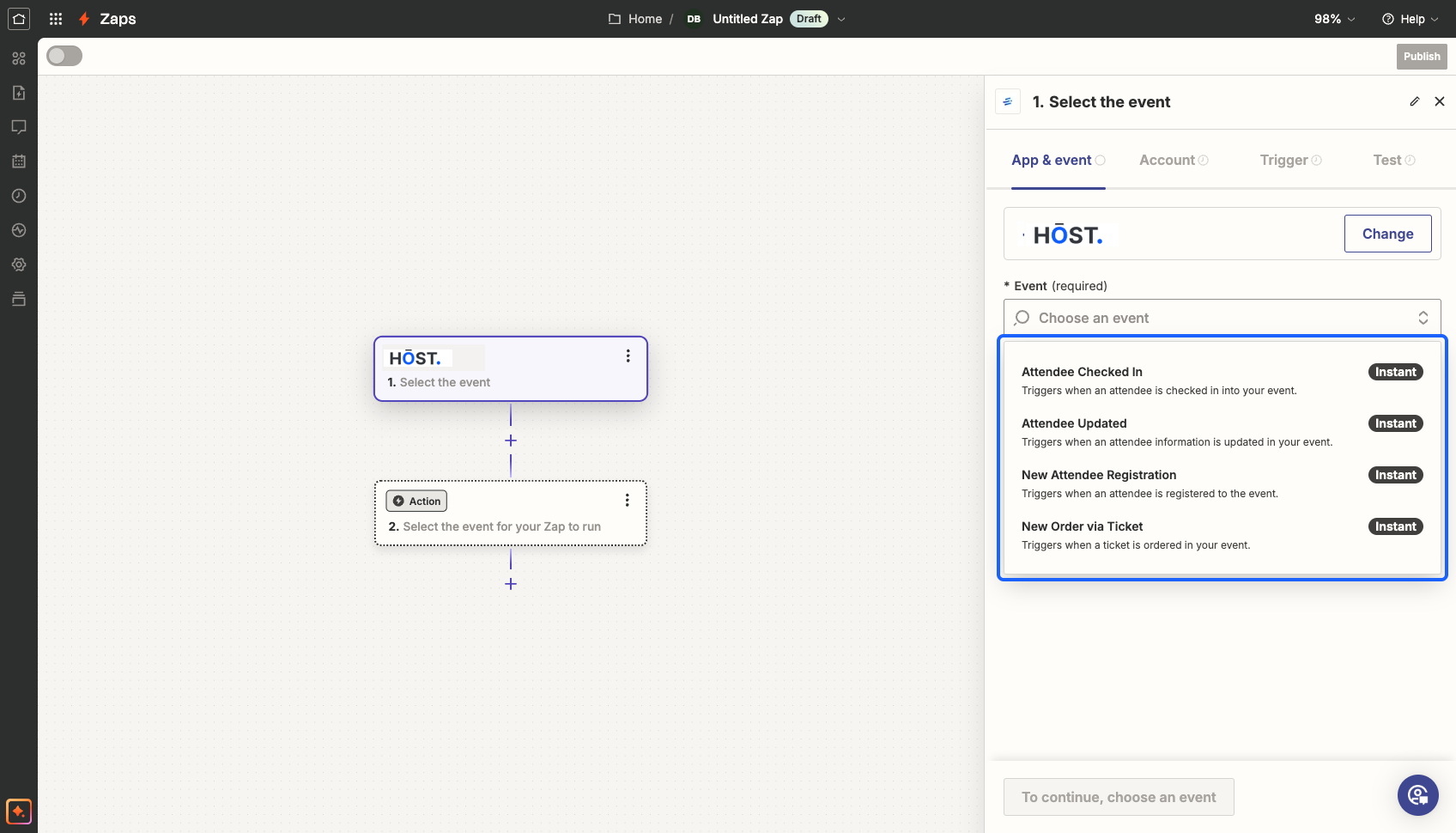Go to the Home breadcrumb link
This screenshot has width=1456, height=833.
click(645, 19)
